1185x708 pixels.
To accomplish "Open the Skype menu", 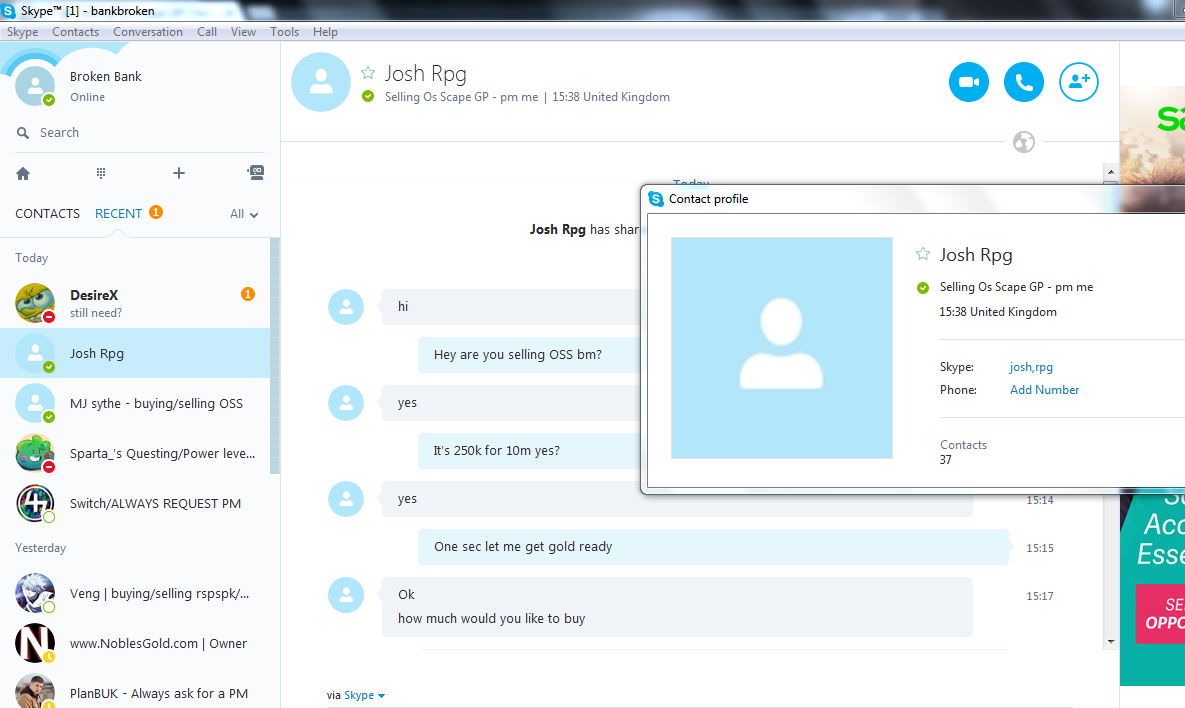I will click(23, 32).
